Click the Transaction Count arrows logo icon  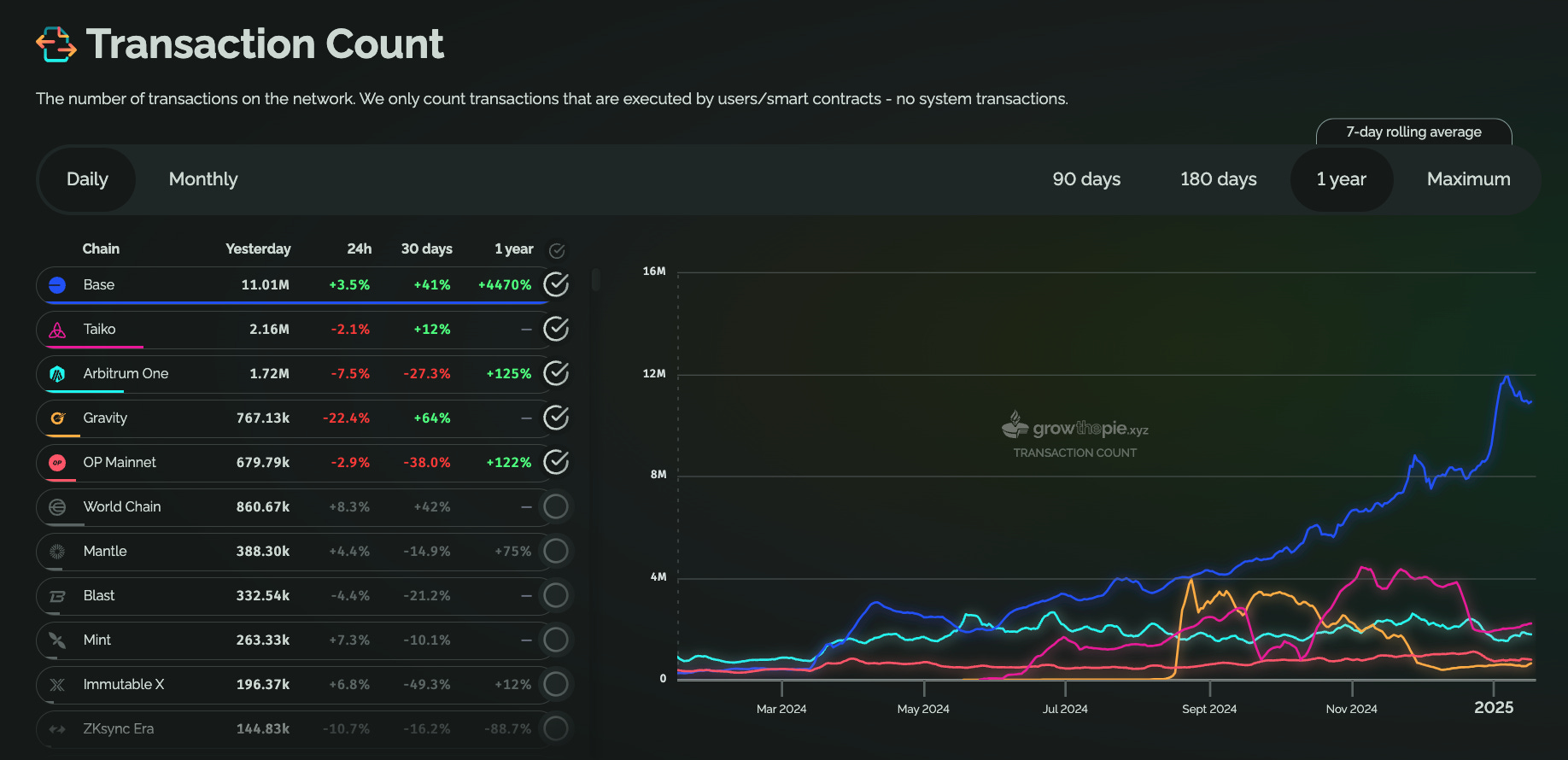tap(56, 44)
